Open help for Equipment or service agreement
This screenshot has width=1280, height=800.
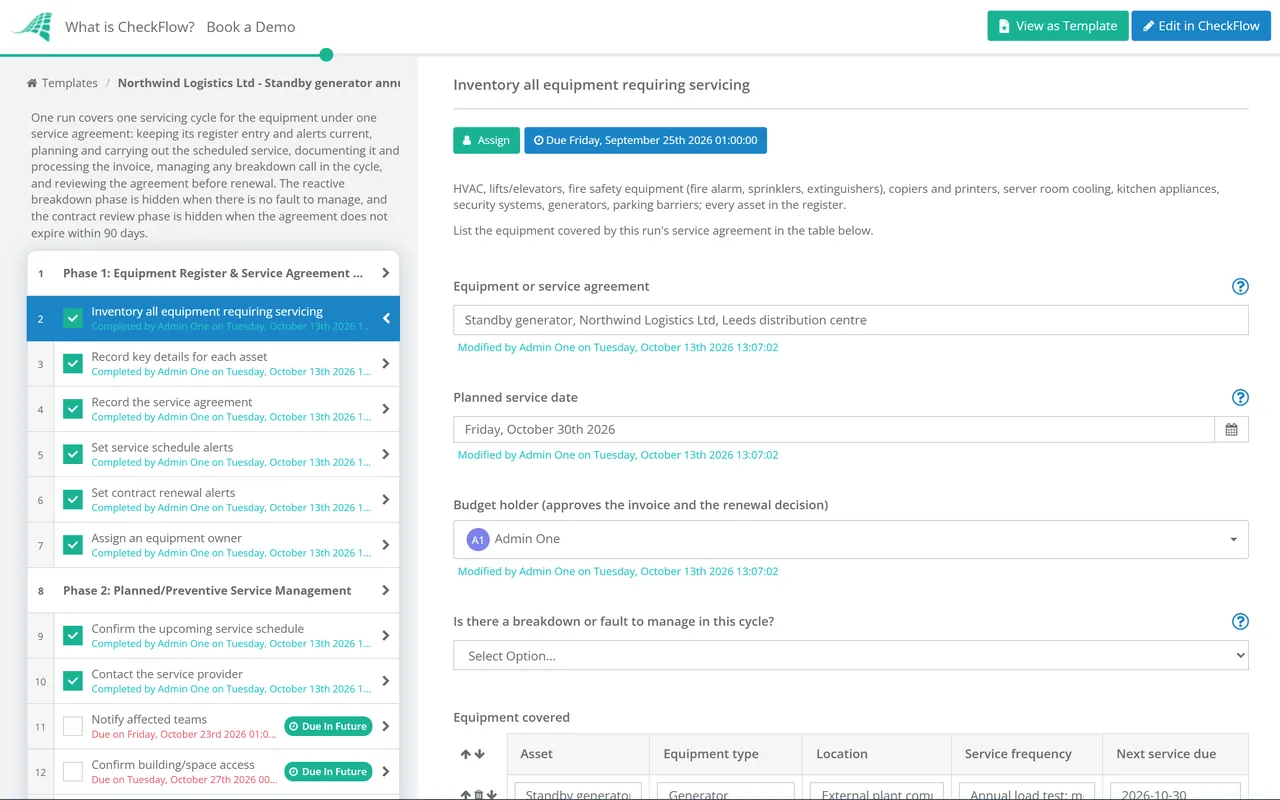pos(1240,286)
